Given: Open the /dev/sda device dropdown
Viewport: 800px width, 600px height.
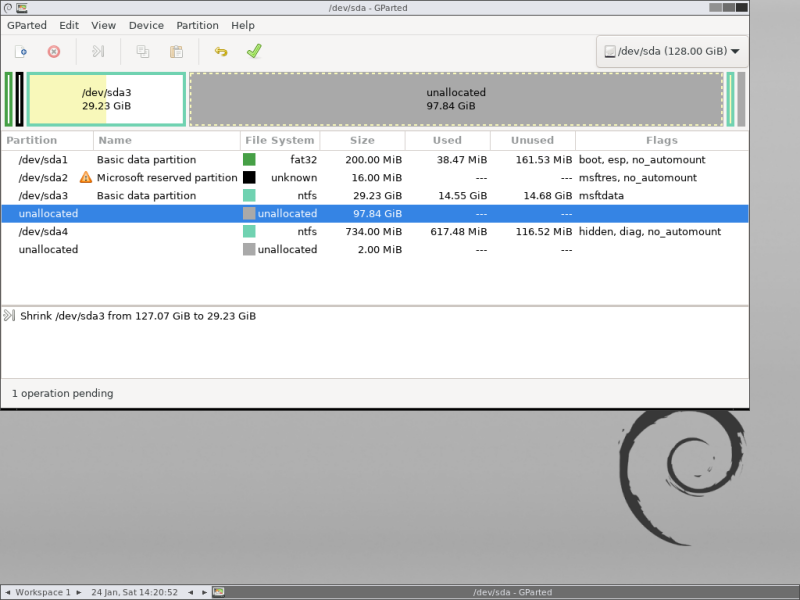Looking at the screenshot, I should tap(672, 51).
